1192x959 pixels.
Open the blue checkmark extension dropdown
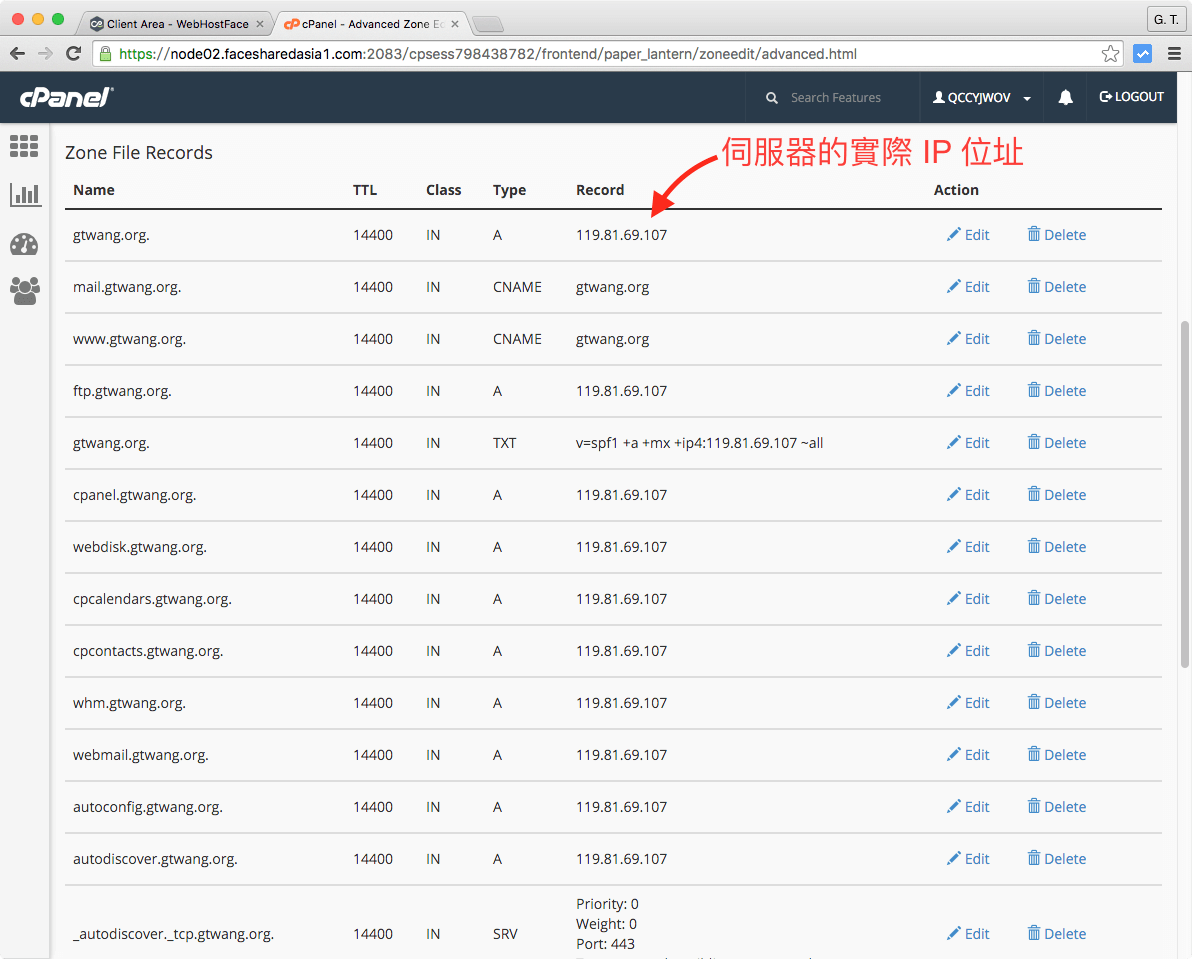(x=1142, y=53)
